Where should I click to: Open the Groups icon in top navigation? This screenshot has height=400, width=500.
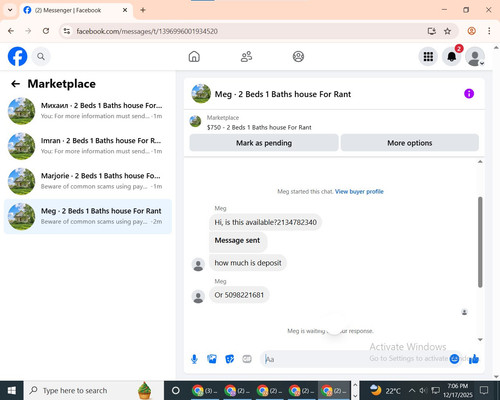[298, 56]
